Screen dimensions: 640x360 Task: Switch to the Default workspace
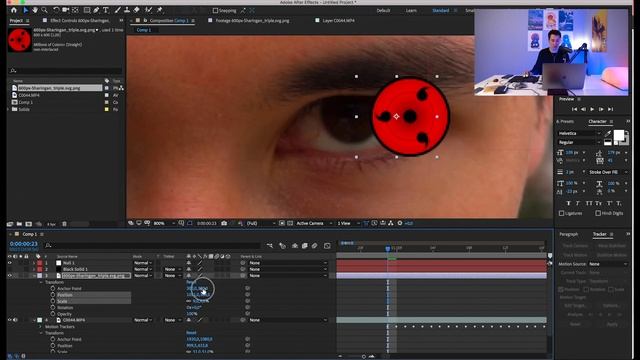tap(383, 11)
